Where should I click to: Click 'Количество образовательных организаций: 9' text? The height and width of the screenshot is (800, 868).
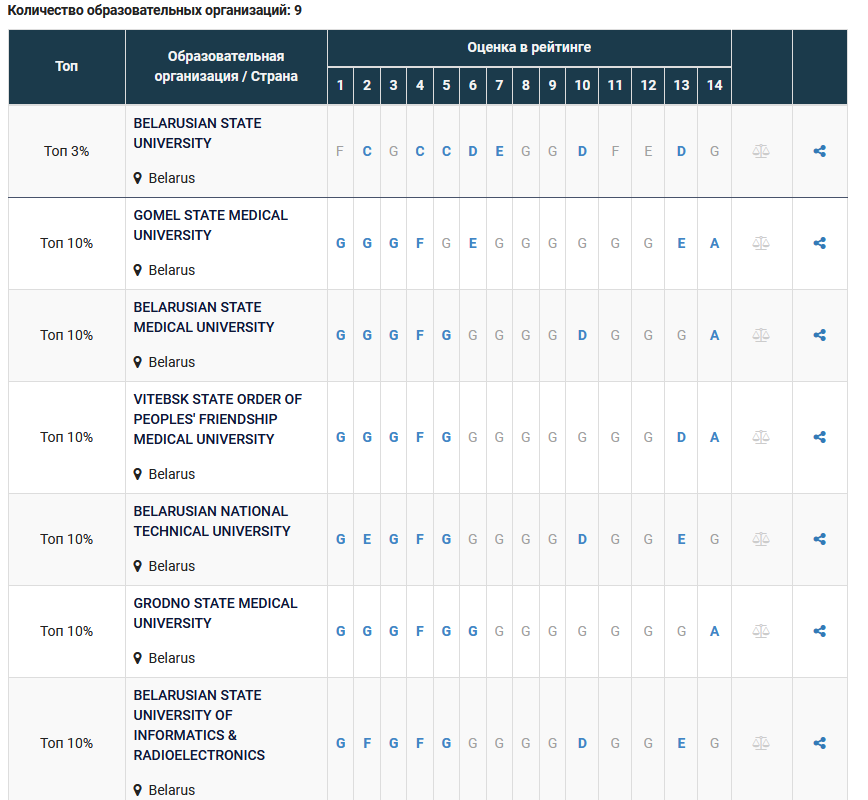[x=154, y=11]
